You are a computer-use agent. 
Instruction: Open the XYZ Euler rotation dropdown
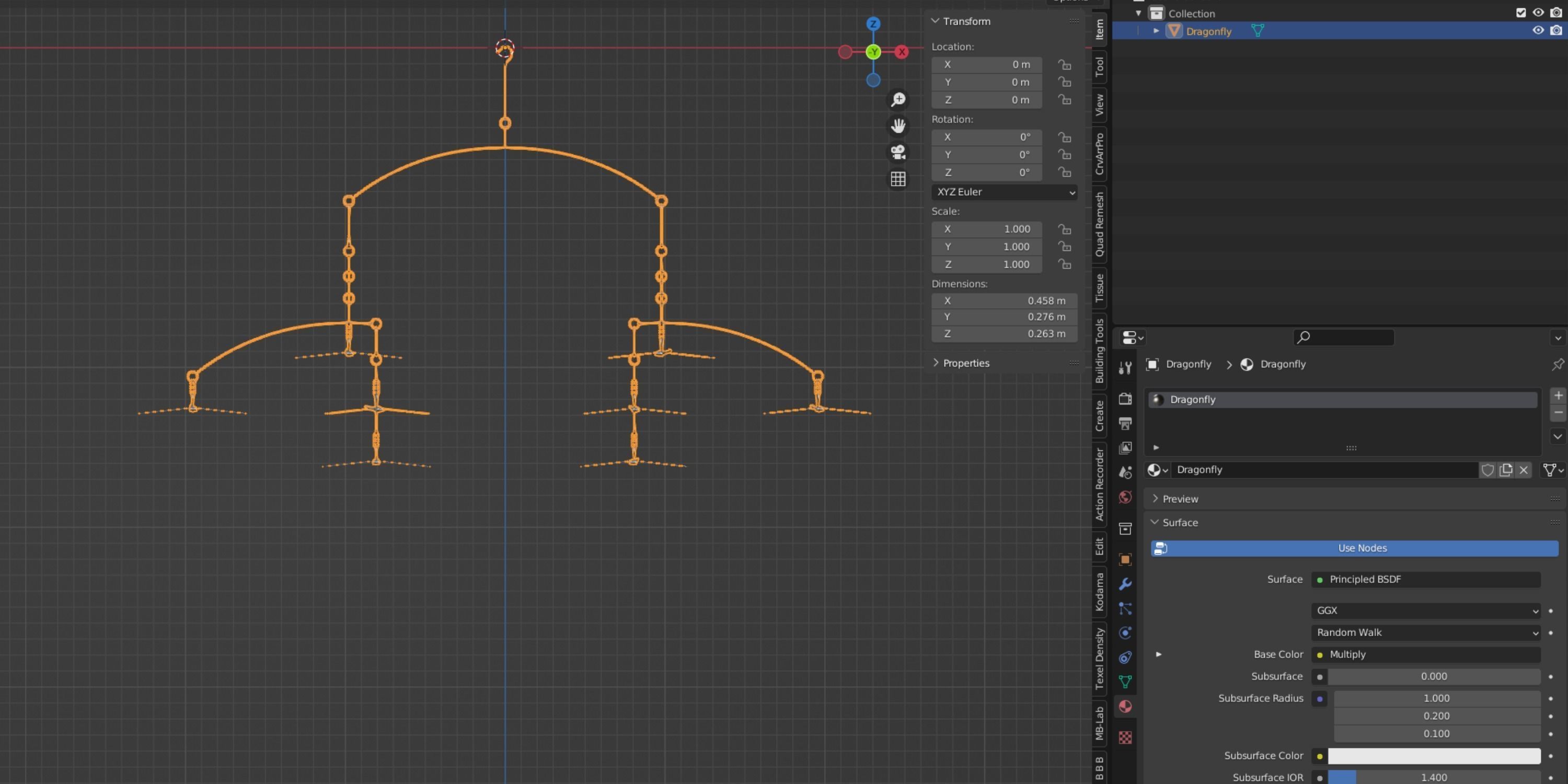tap(1004, 192)
